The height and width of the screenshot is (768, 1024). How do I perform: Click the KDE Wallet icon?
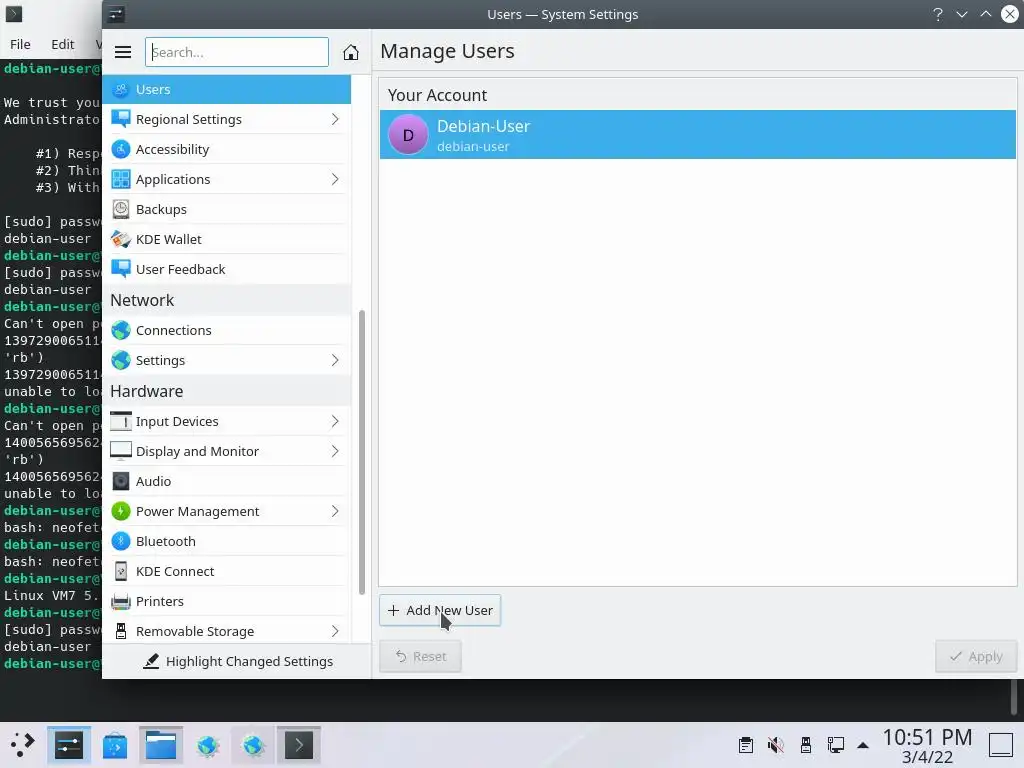pos(121,239)
